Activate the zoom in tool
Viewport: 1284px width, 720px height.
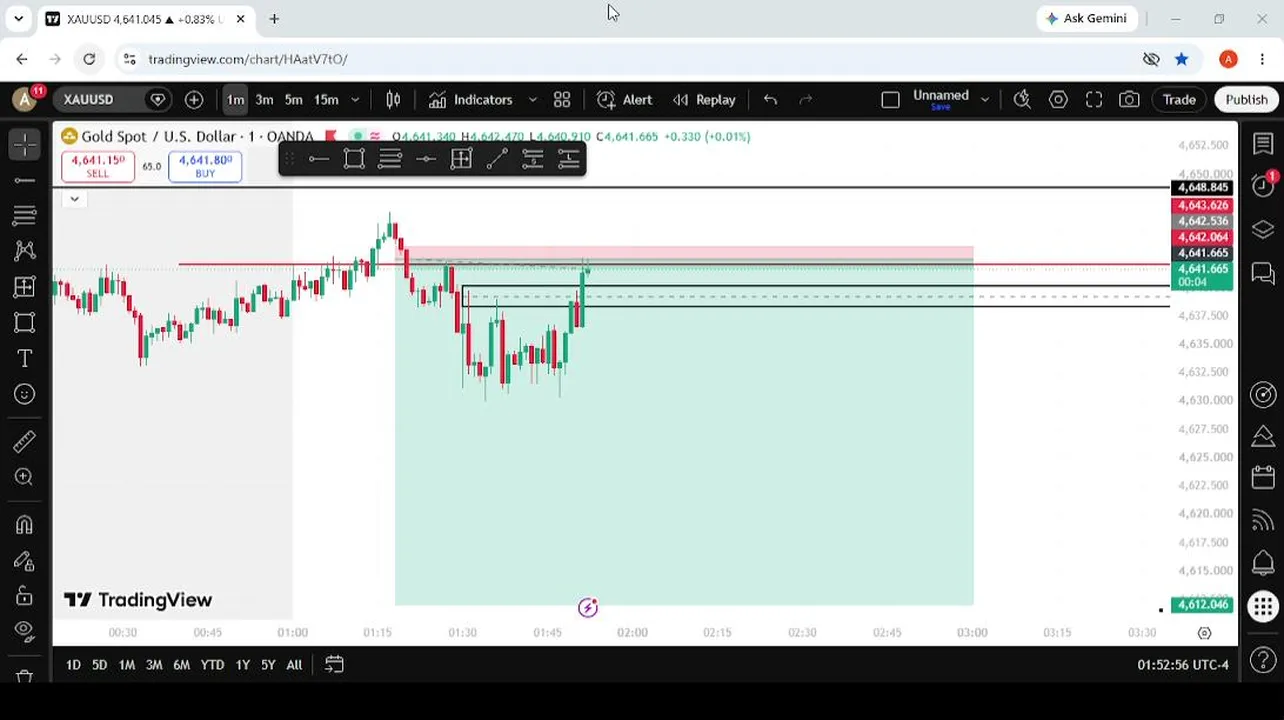coord(25,477)
